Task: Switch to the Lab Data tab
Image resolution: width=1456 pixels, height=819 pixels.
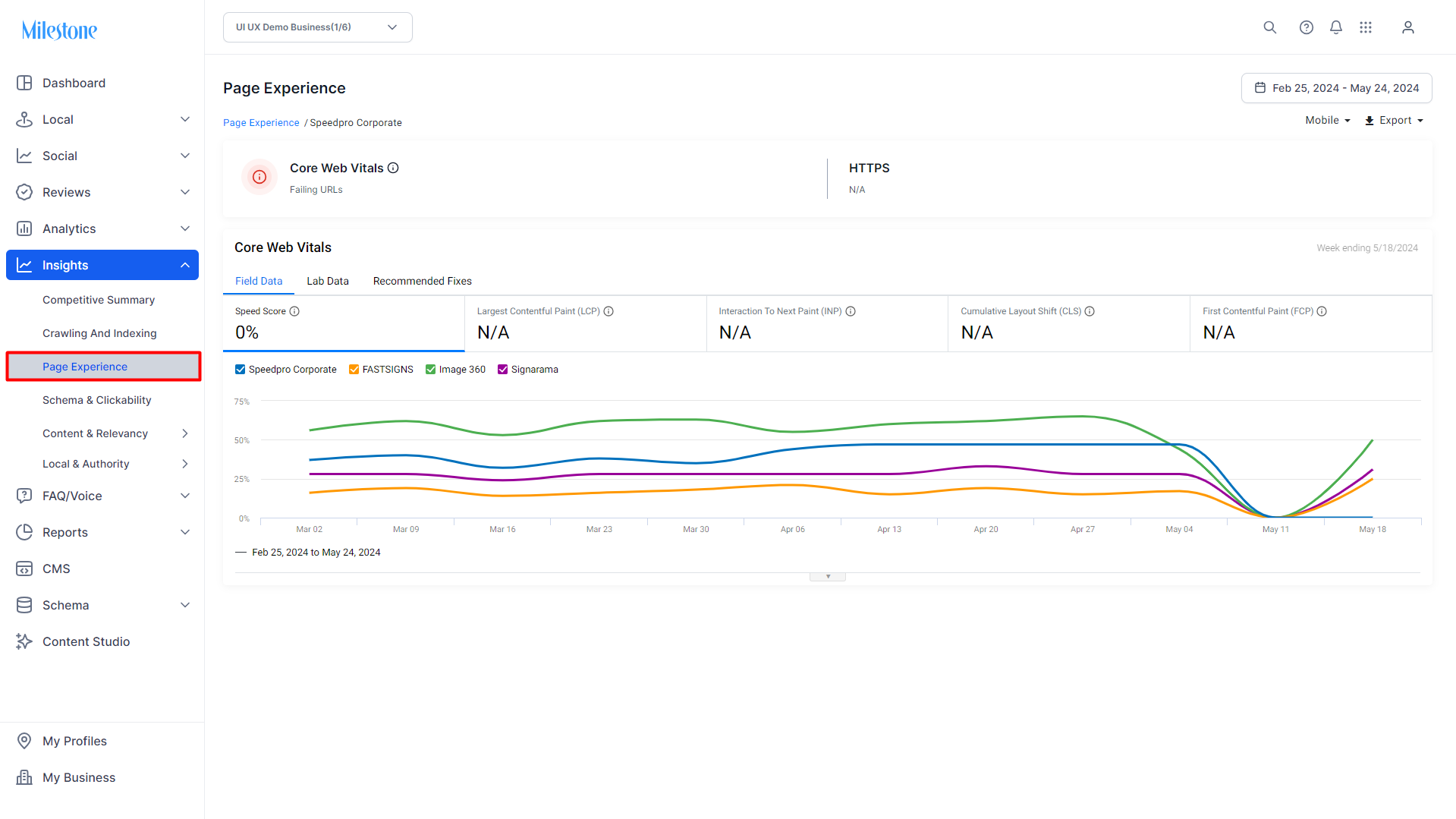Action: [328, 281]
